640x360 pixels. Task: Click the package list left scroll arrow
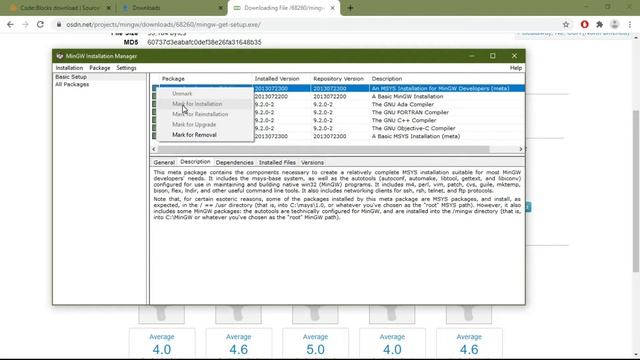tap(154, 149)
